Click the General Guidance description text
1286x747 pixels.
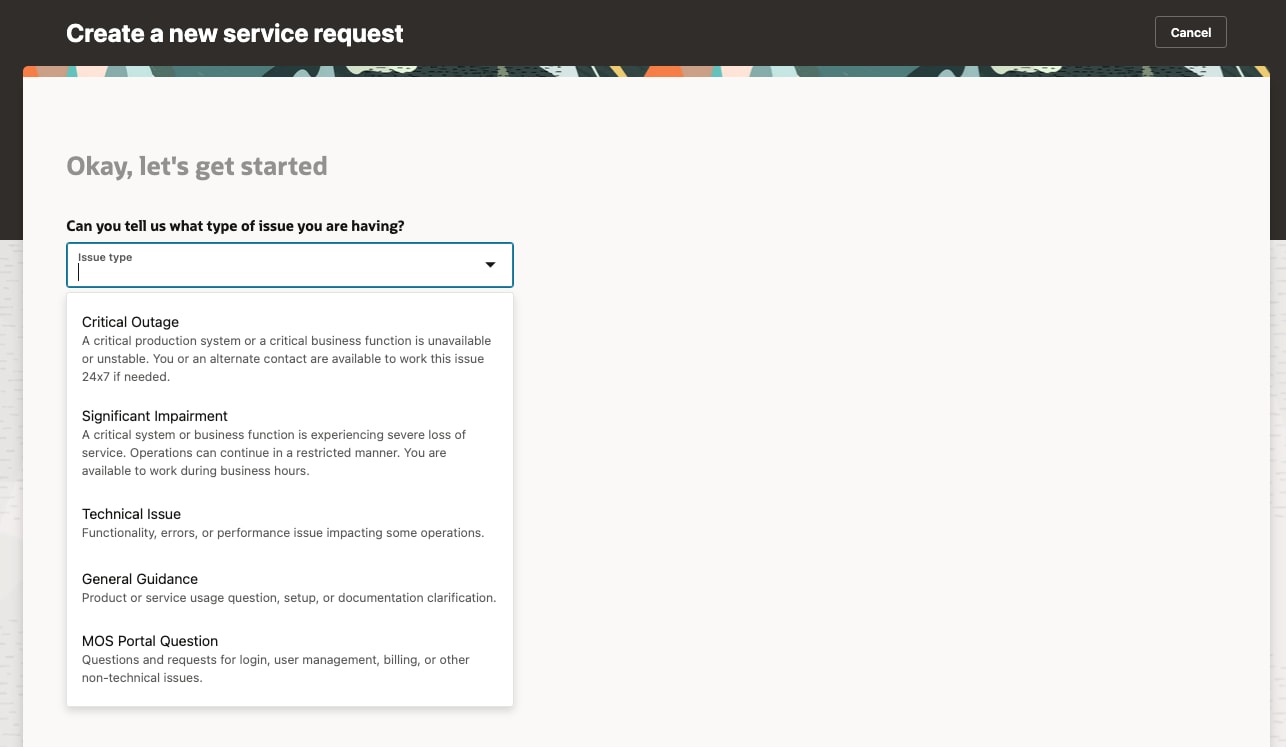click(x=289, y=598)
